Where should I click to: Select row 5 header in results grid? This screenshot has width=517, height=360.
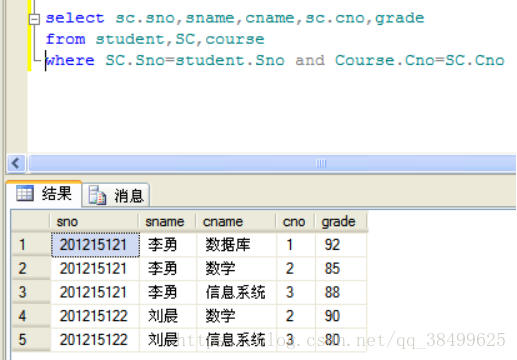pyautogui.click(x=31, y=339)
